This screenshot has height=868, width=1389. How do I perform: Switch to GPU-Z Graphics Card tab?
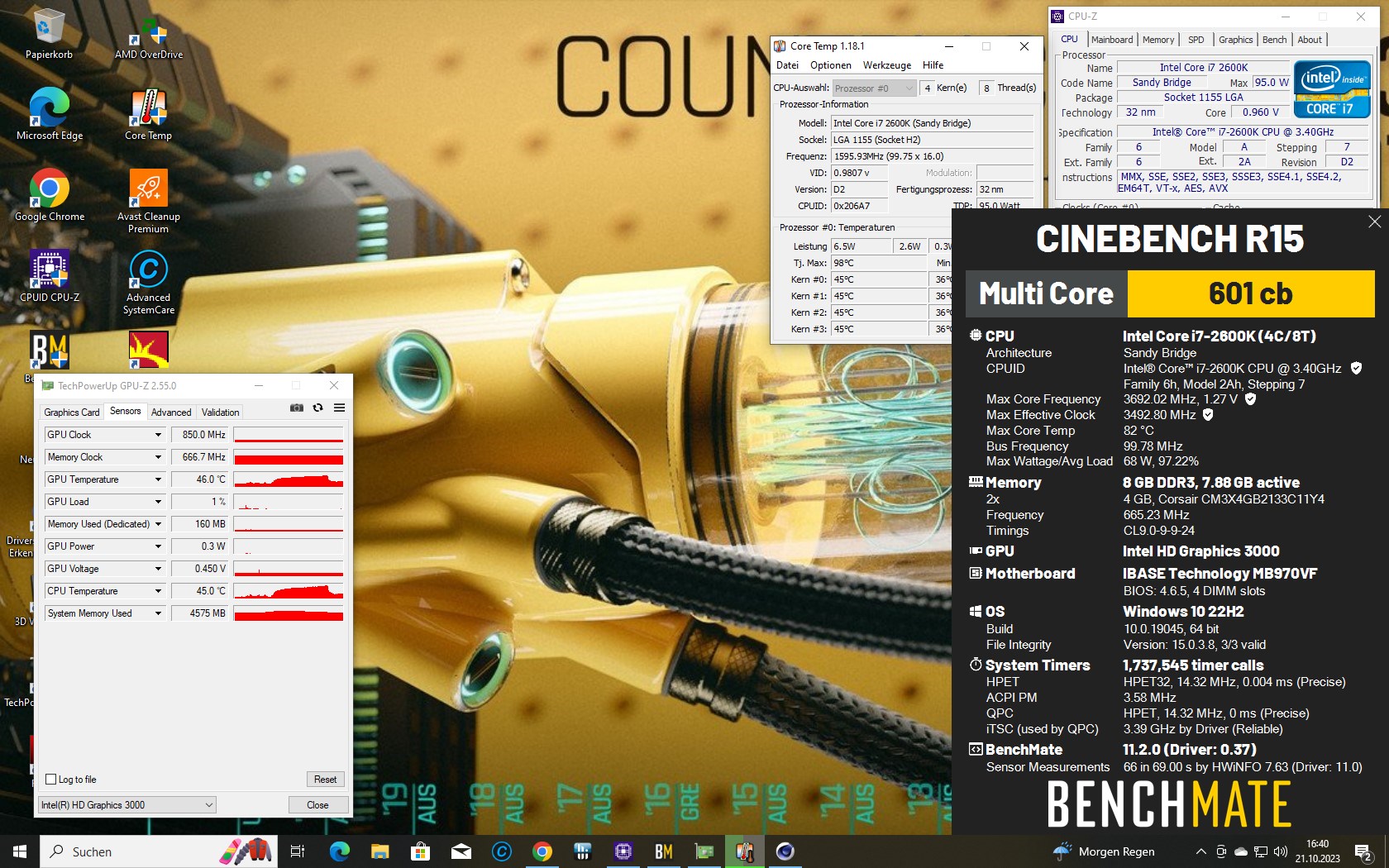[72, 412]
